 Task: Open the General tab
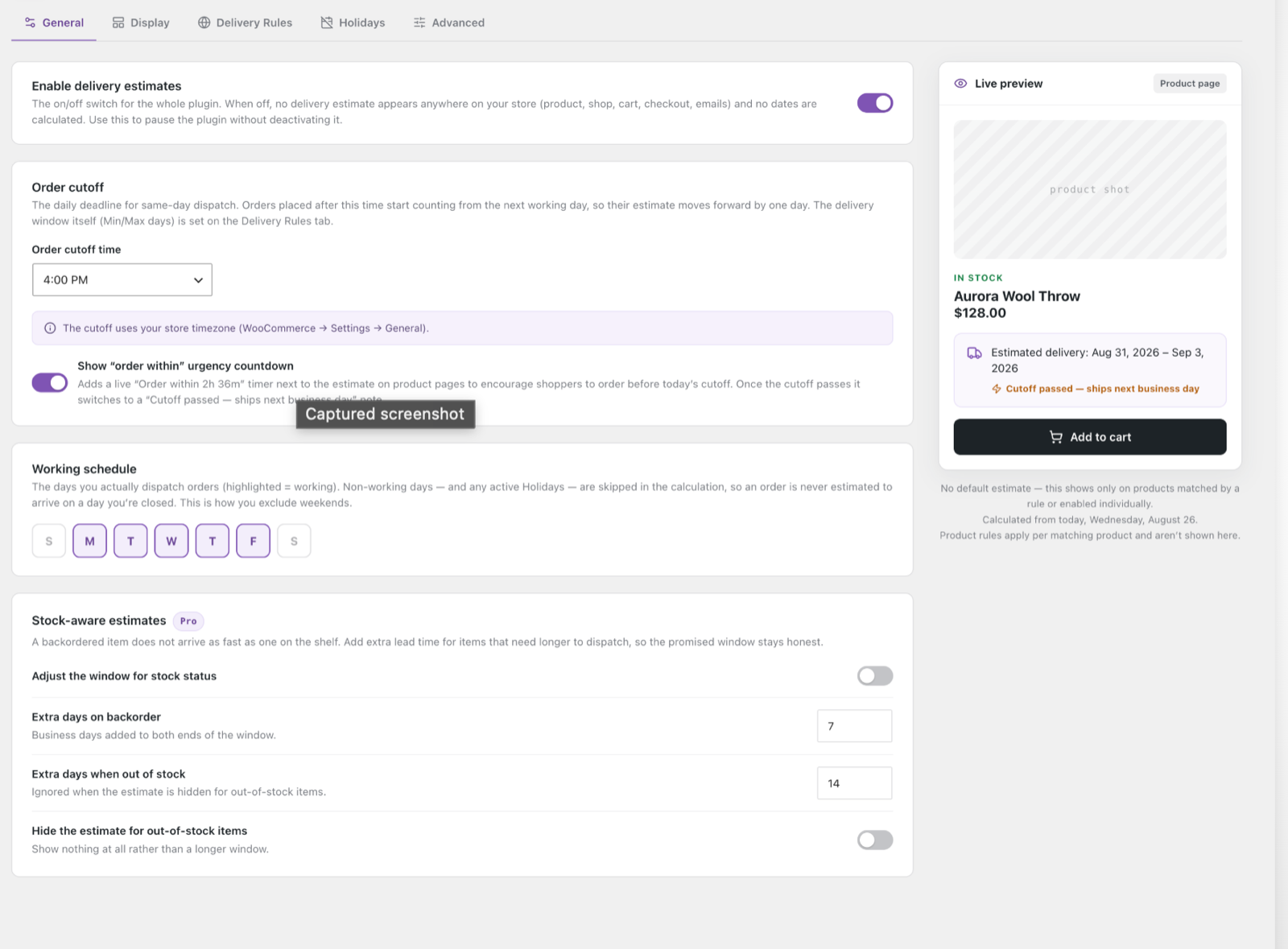[x=54, y=23]
